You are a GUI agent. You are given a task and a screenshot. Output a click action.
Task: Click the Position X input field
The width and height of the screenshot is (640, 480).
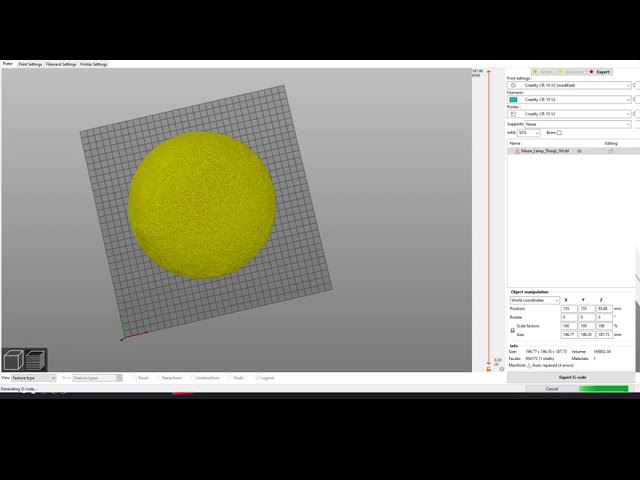(x=569, y=309)
